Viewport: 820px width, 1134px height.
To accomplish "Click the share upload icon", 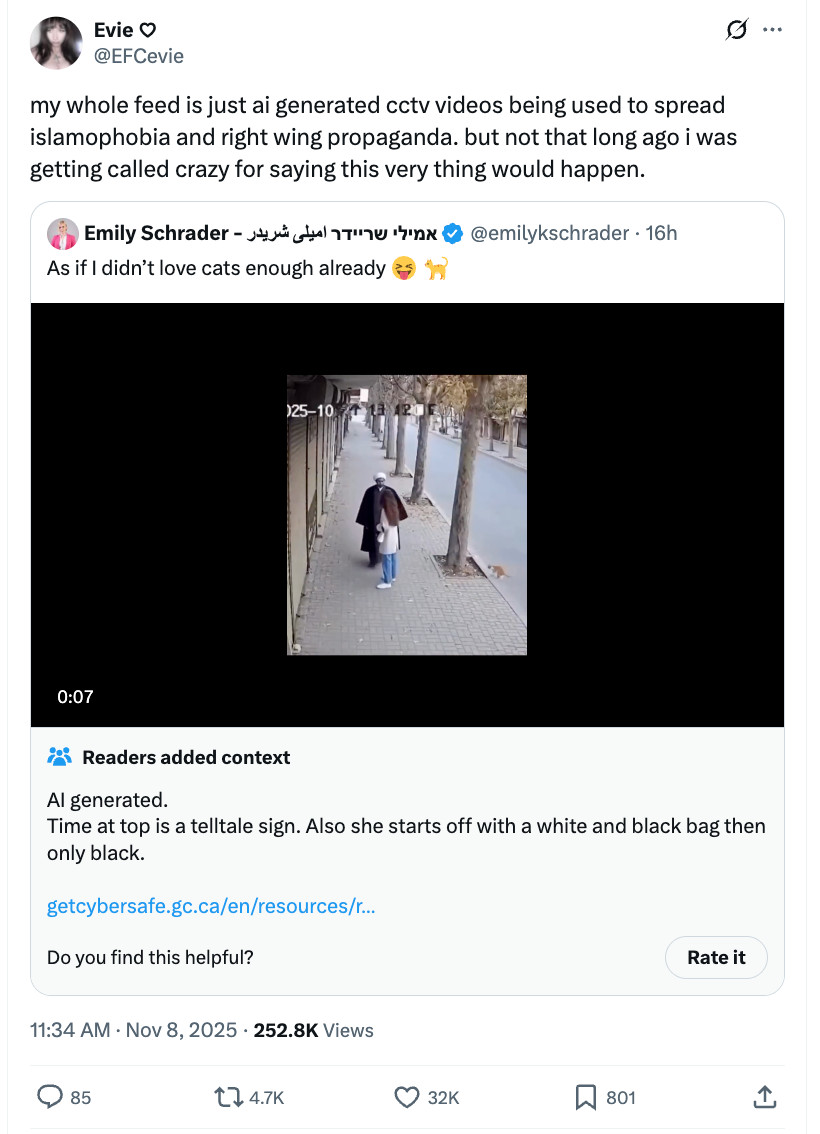I will 764,1097.
